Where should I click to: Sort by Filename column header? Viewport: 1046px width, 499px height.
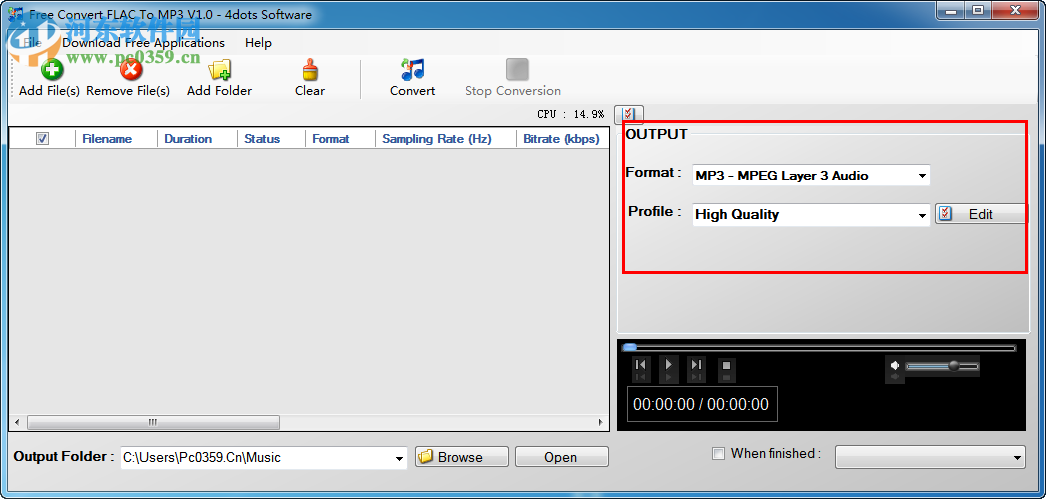116,139
